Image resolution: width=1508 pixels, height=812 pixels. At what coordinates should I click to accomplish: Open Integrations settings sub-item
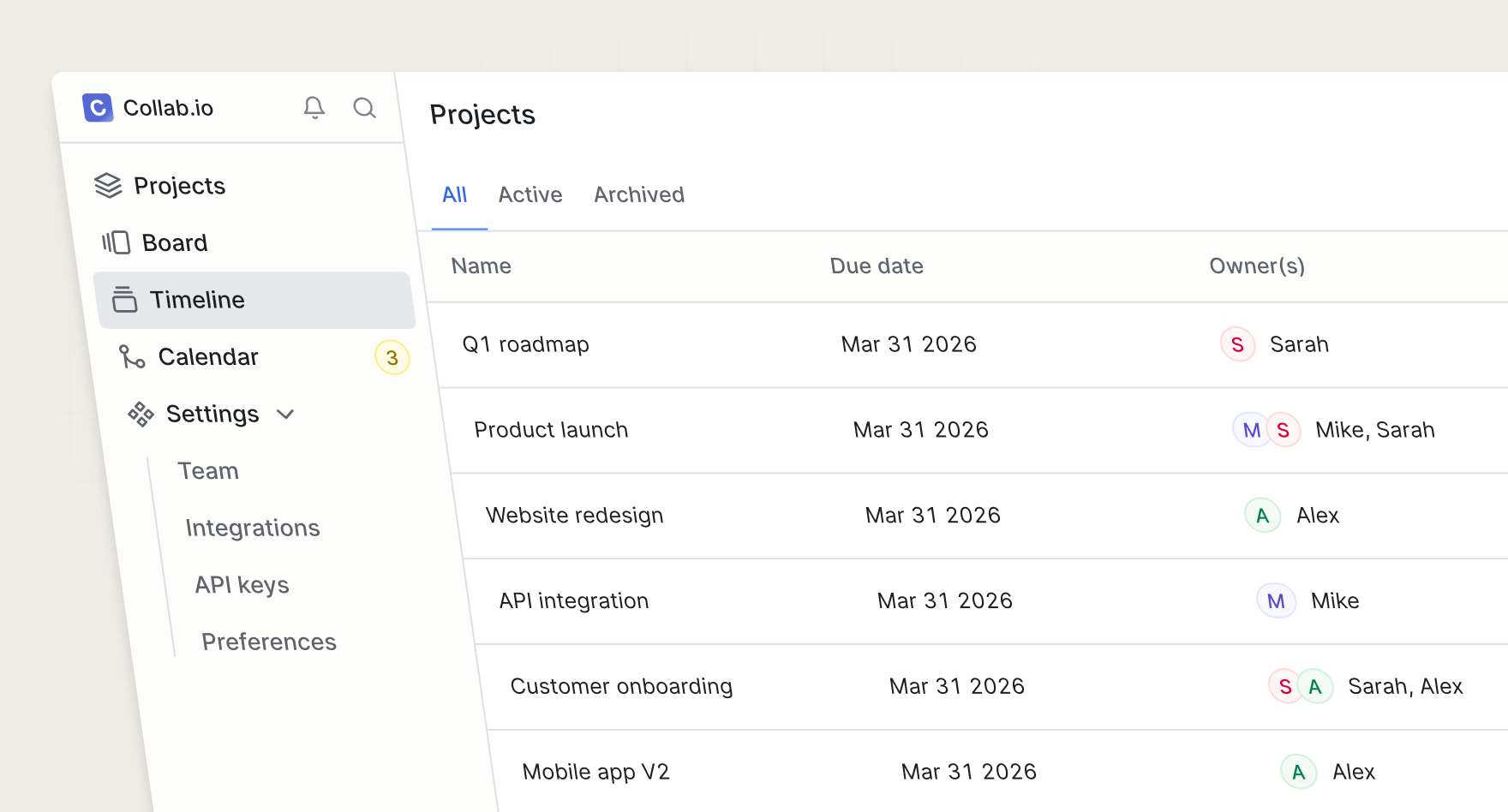[253, 528]
